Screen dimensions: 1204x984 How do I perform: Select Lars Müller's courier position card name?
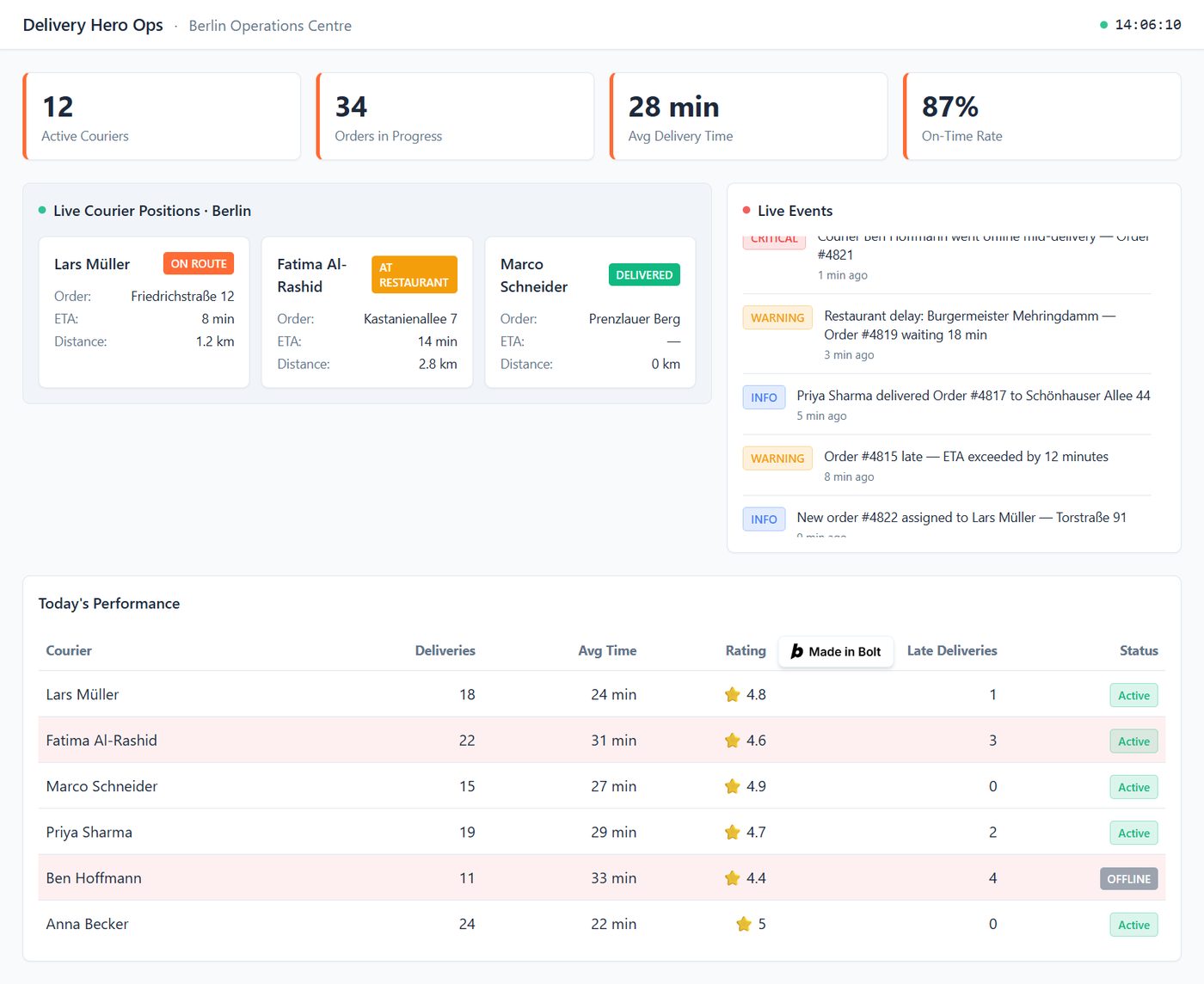[x=92, y=264]
